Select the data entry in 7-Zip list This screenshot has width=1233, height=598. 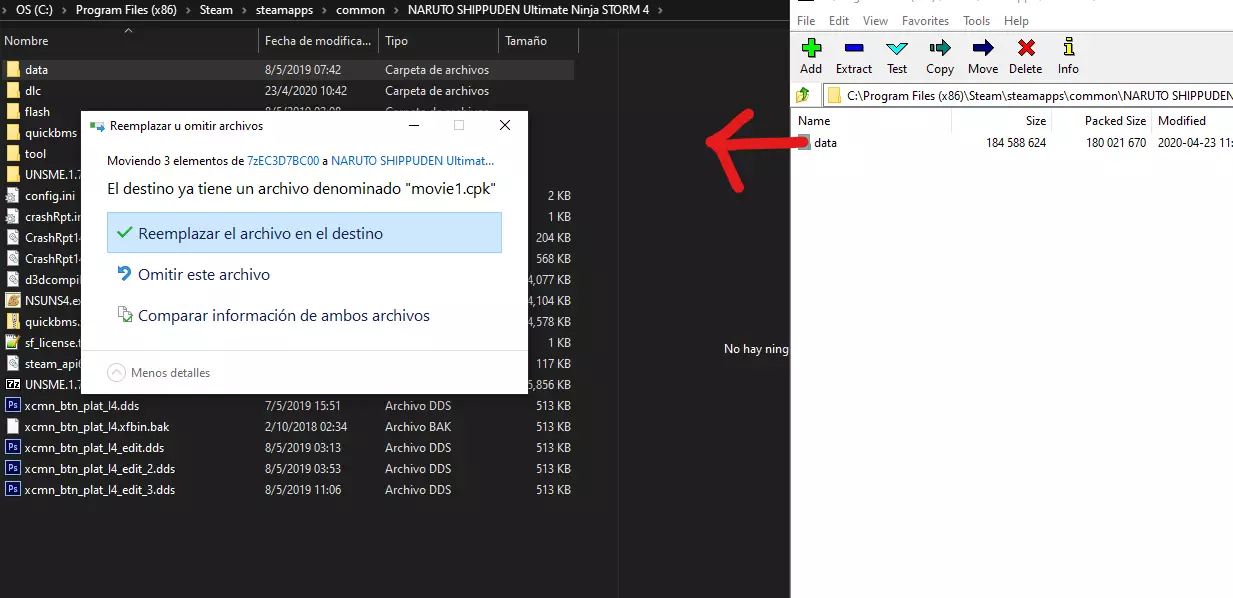(x=825, y=143)
